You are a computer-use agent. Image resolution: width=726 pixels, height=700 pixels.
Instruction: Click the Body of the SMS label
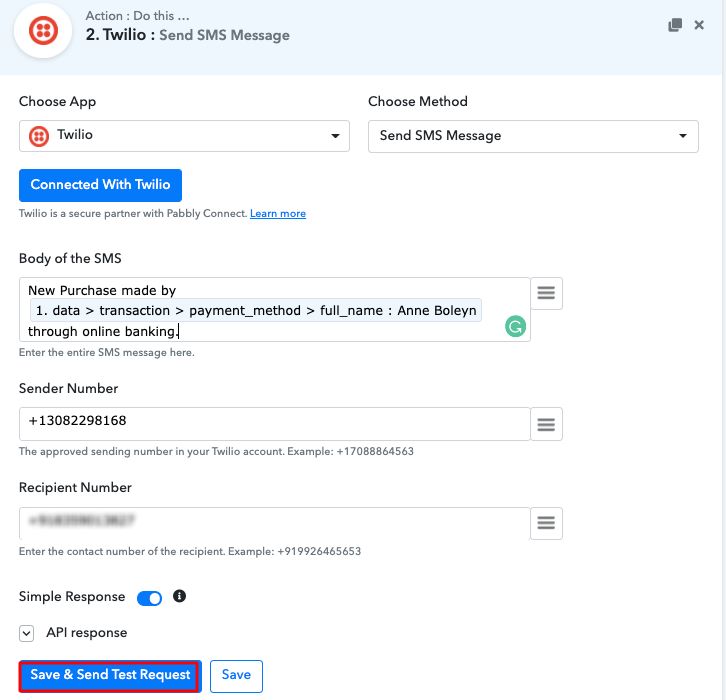(70, 258)
